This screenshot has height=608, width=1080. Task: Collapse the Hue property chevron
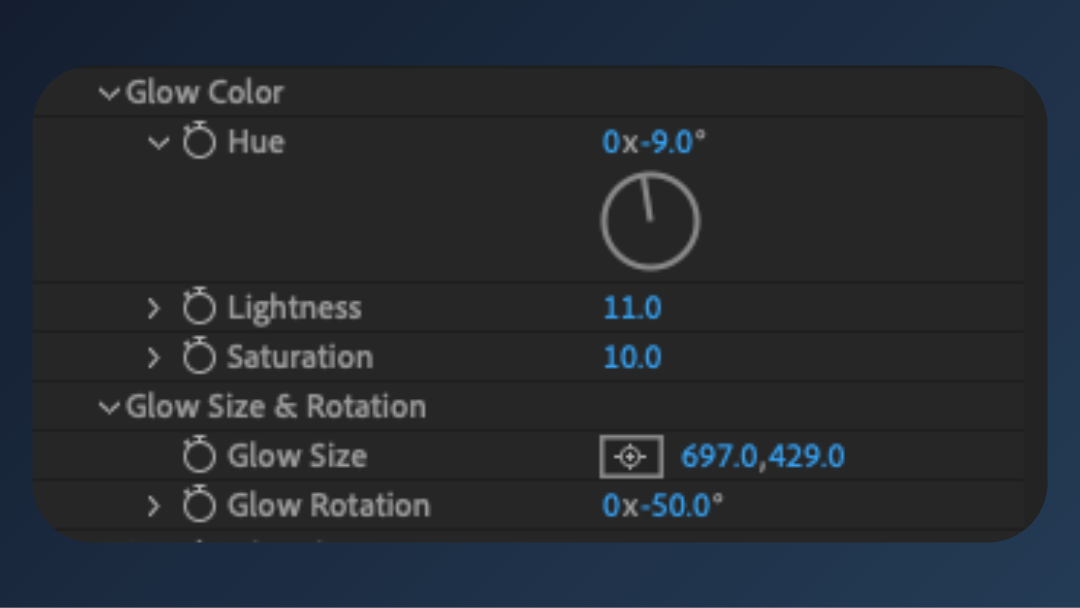pyautogui.click(x=158, y=143)
